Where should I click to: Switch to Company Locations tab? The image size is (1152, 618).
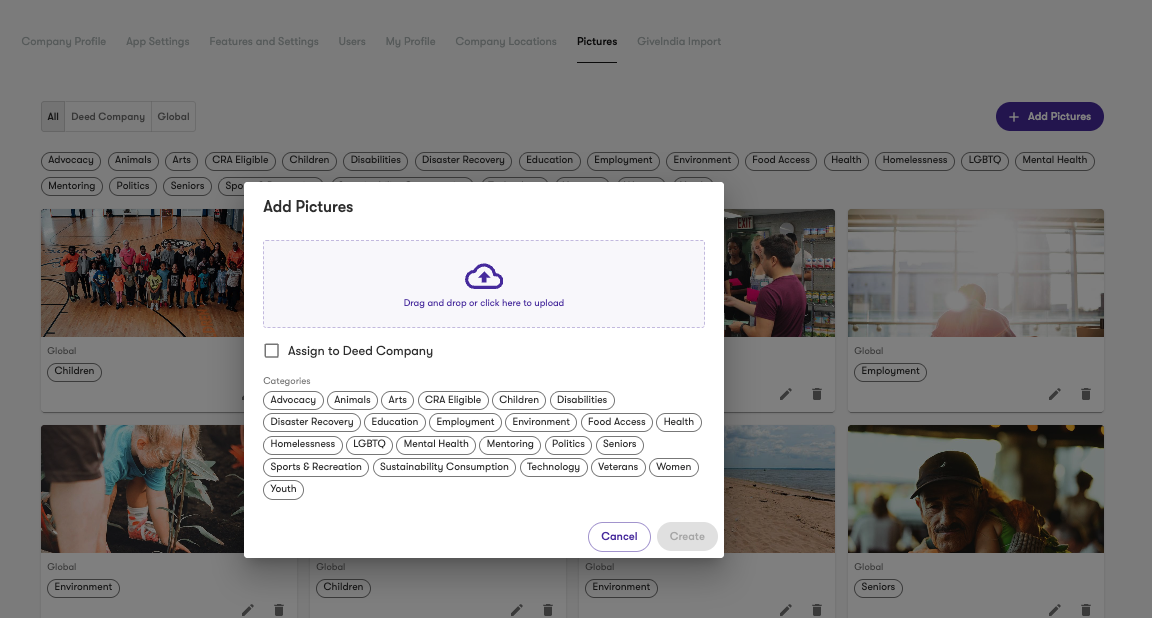click(505, 42)
